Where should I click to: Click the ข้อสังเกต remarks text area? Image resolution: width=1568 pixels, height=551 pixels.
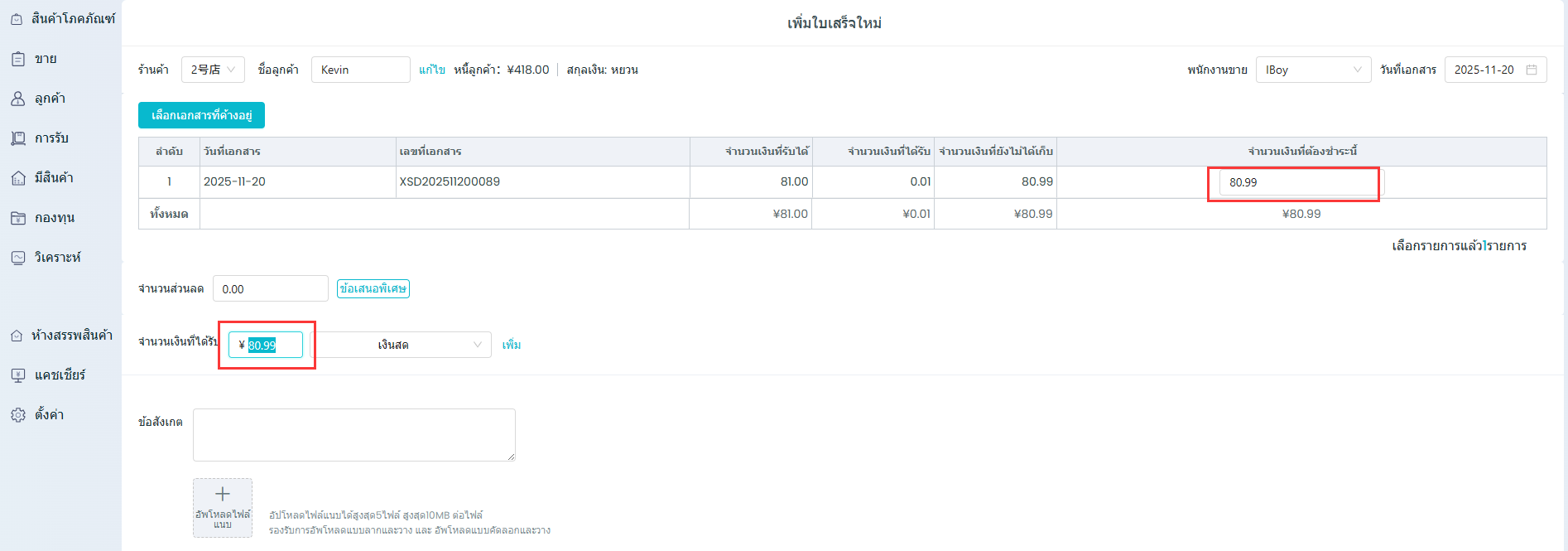point(354,434)
